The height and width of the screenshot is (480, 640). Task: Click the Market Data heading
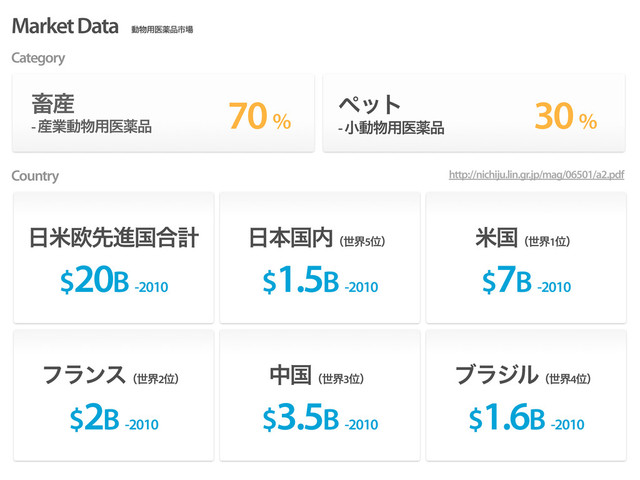(x=65, y=26)
